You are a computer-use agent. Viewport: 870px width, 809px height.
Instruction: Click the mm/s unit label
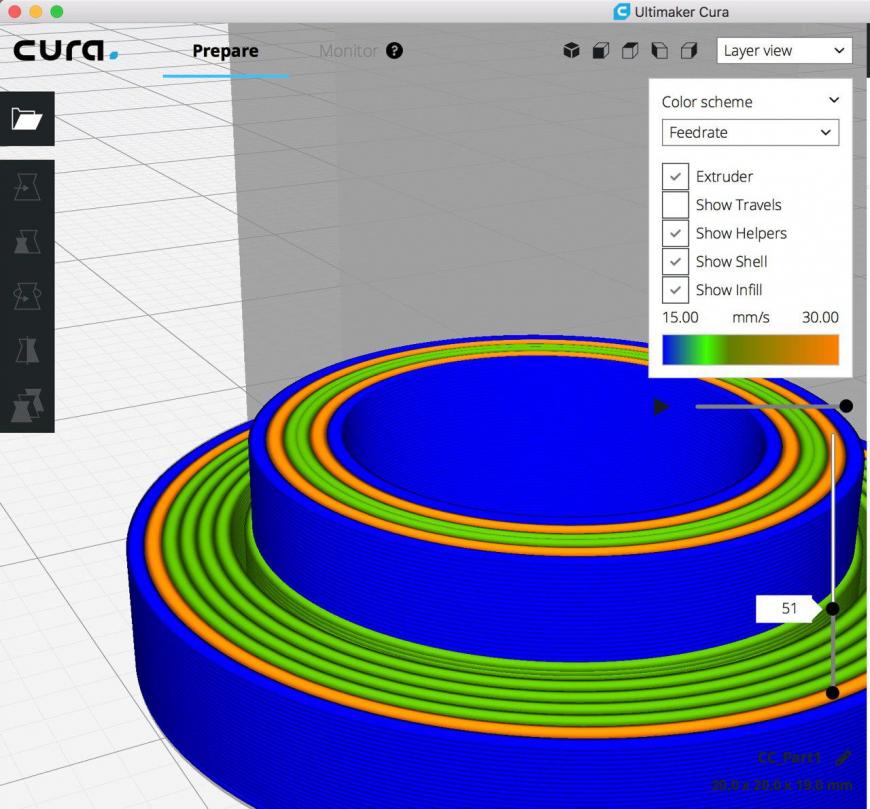(x=750, y=317)
